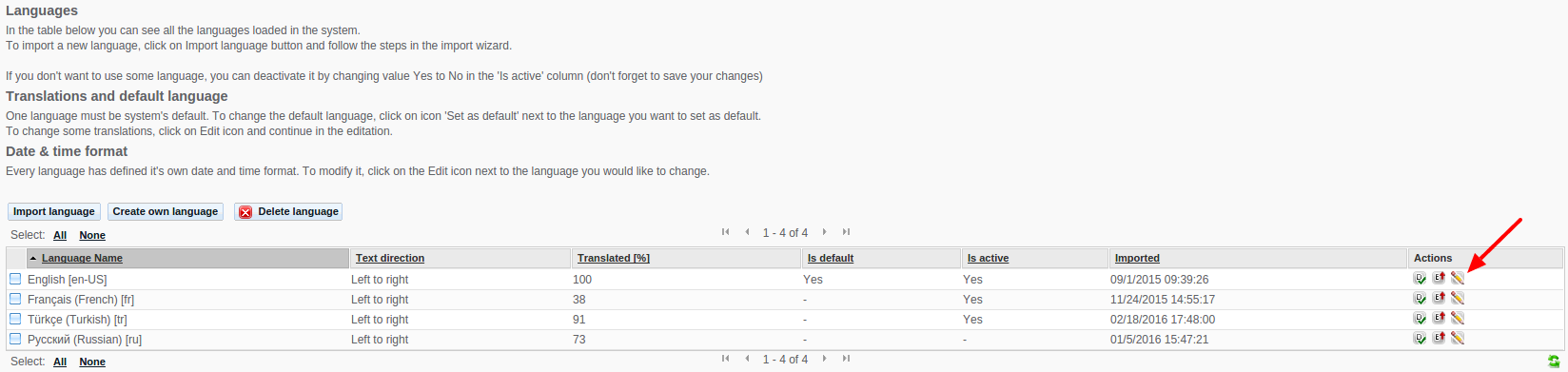Sort table by Translated [%] column
1568x372 pixels.
click(614, 258)
